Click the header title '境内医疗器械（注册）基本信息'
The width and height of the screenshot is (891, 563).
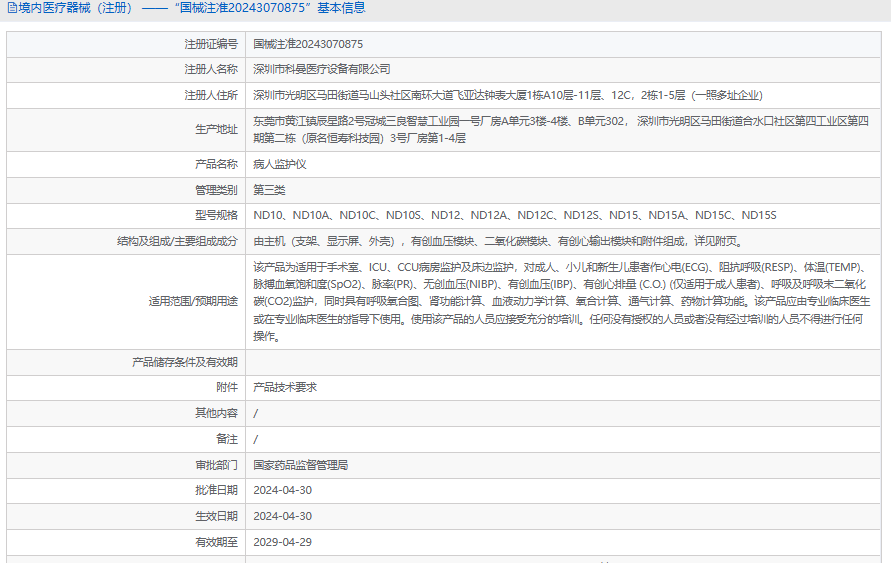pos(191,8)
